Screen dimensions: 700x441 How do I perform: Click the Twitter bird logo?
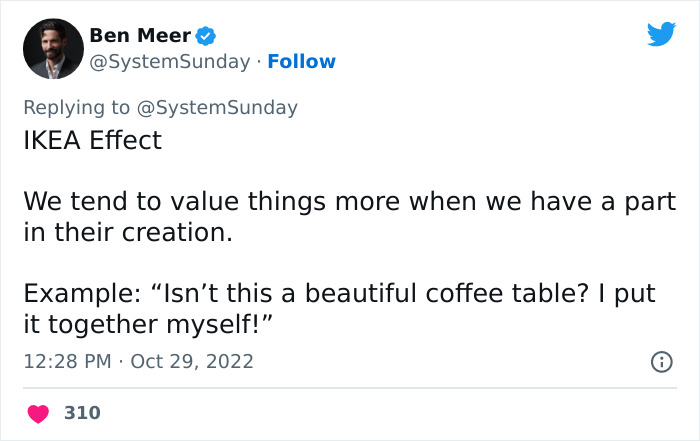(x=661, y=35)
